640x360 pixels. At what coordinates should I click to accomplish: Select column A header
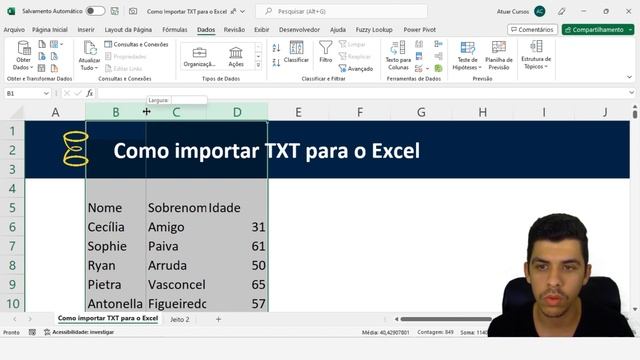(55, 112)
